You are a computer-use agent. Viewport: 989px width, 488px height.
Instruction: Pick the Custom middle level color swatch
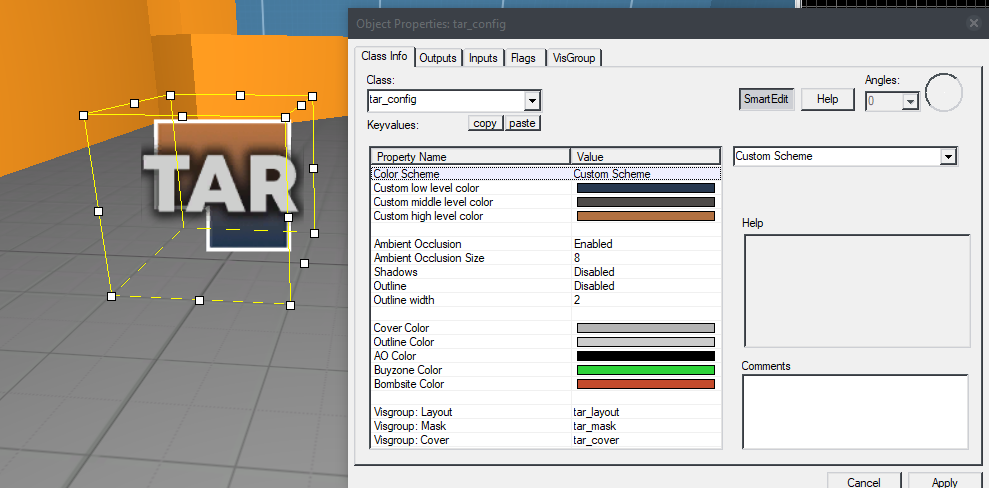tap(646, 202)
